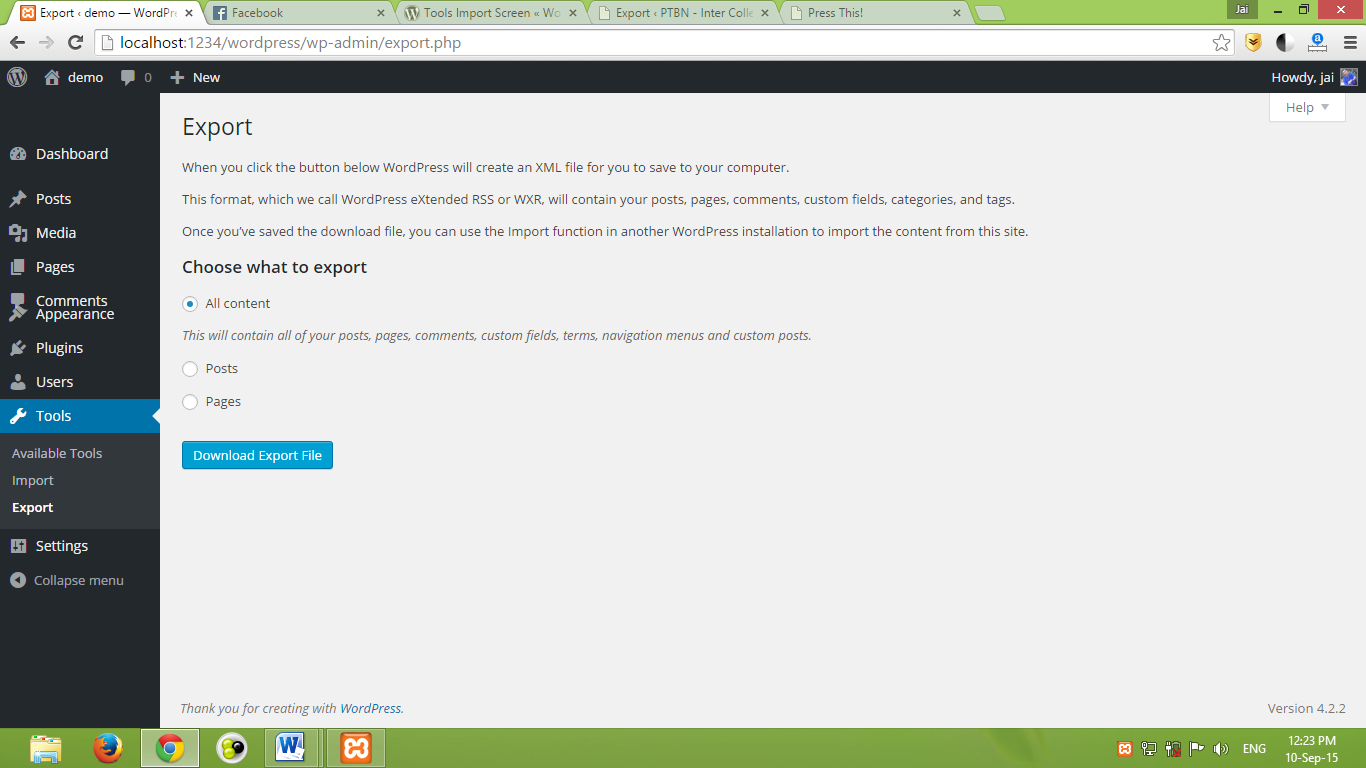Click the WordPress logo in admin bar
This screenshot has height=768, width=1366.
tap(17, 77)
